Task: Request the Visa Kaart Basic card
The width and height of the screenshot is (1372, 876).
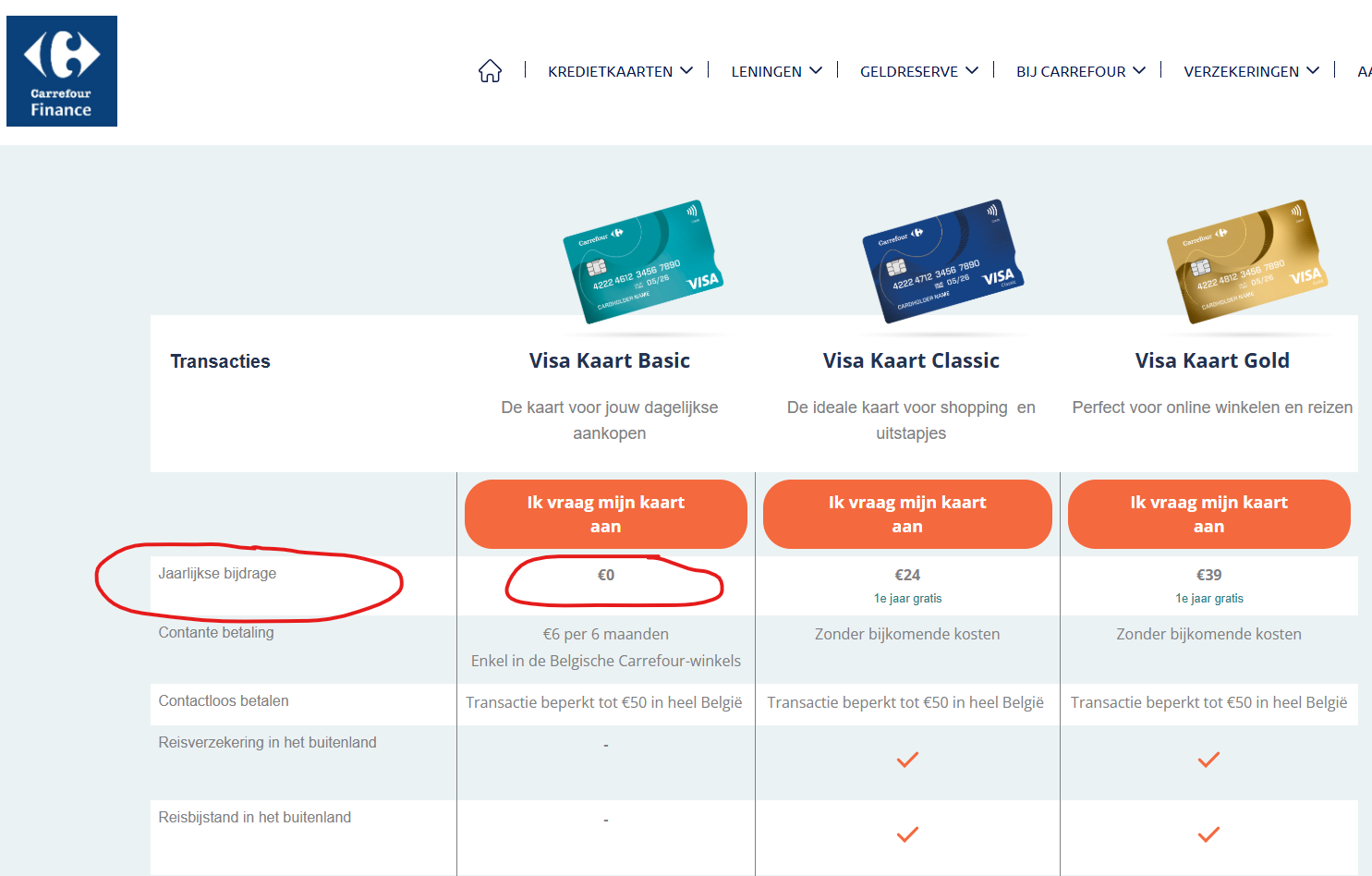Action: [606, 514]
